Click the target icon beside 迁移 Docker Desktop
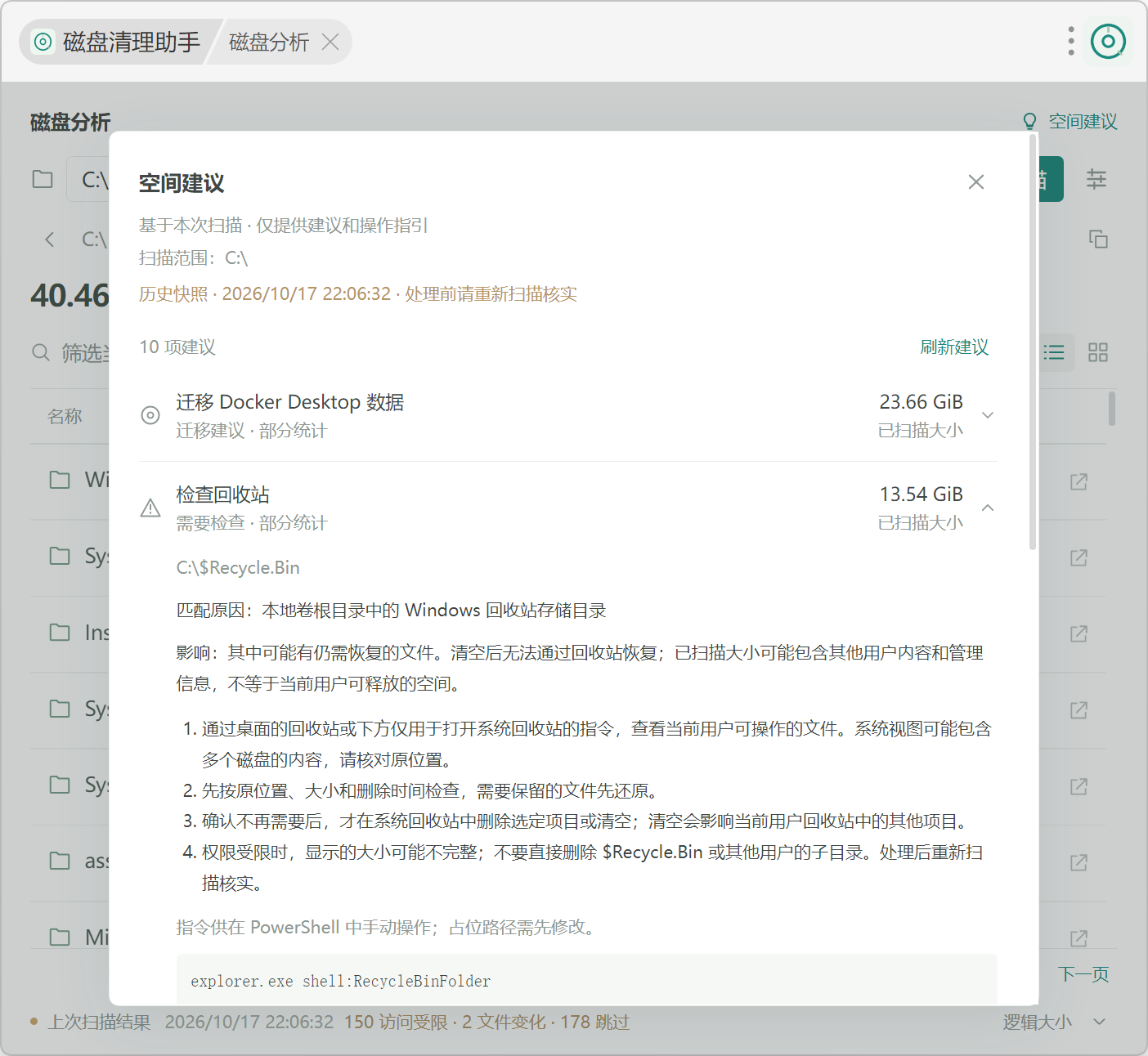The height and width of the screenshot is (1056, 1148). click(150, 415)
